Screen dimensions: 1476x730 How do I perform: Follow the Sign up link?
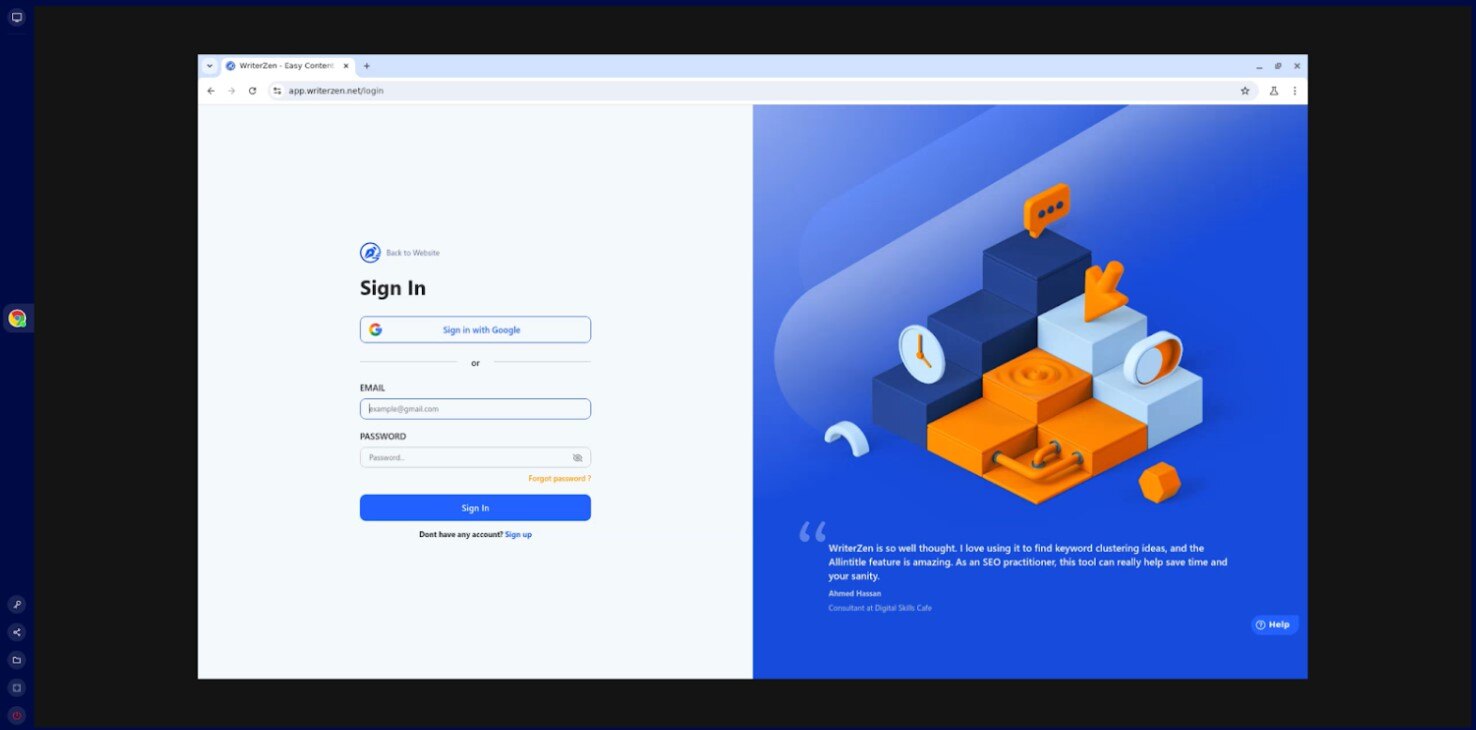coord(518,535)
